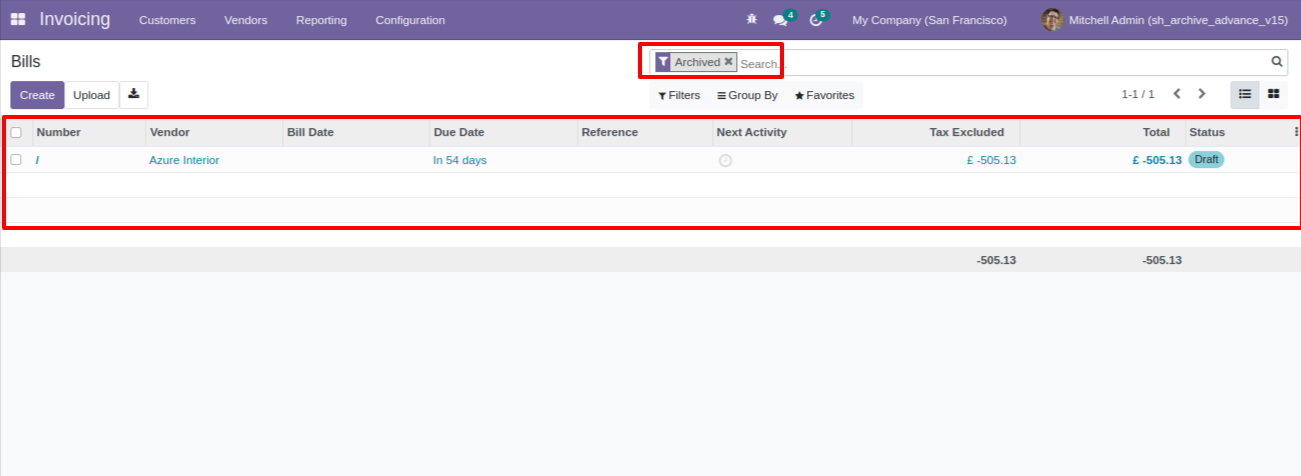Open the Favorites dropdown
Viewport: 1301px width, 476px height.
tap(824, 95)
